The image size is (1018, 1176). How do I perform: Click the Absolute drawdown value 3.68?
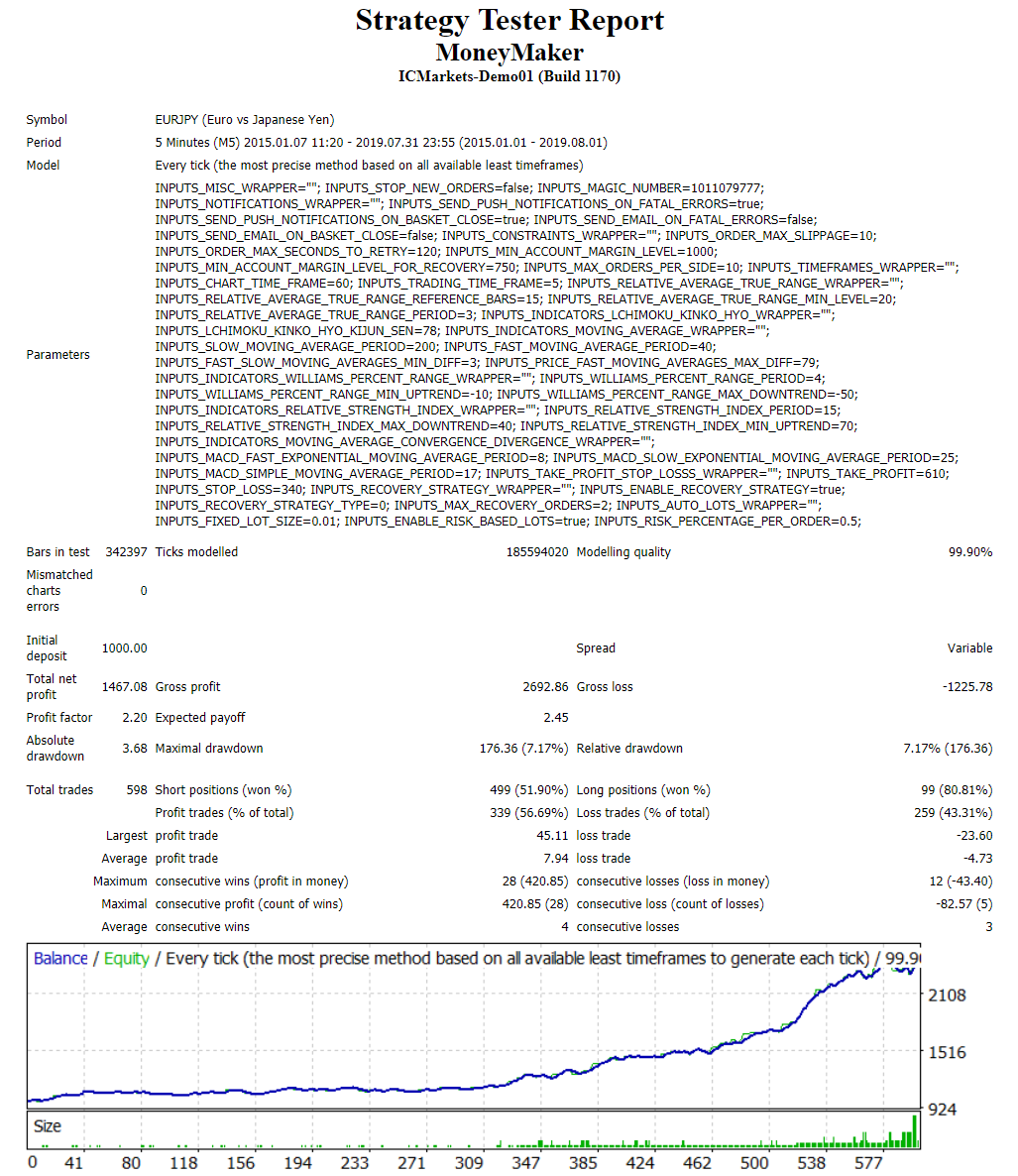(x=135, y=749)
